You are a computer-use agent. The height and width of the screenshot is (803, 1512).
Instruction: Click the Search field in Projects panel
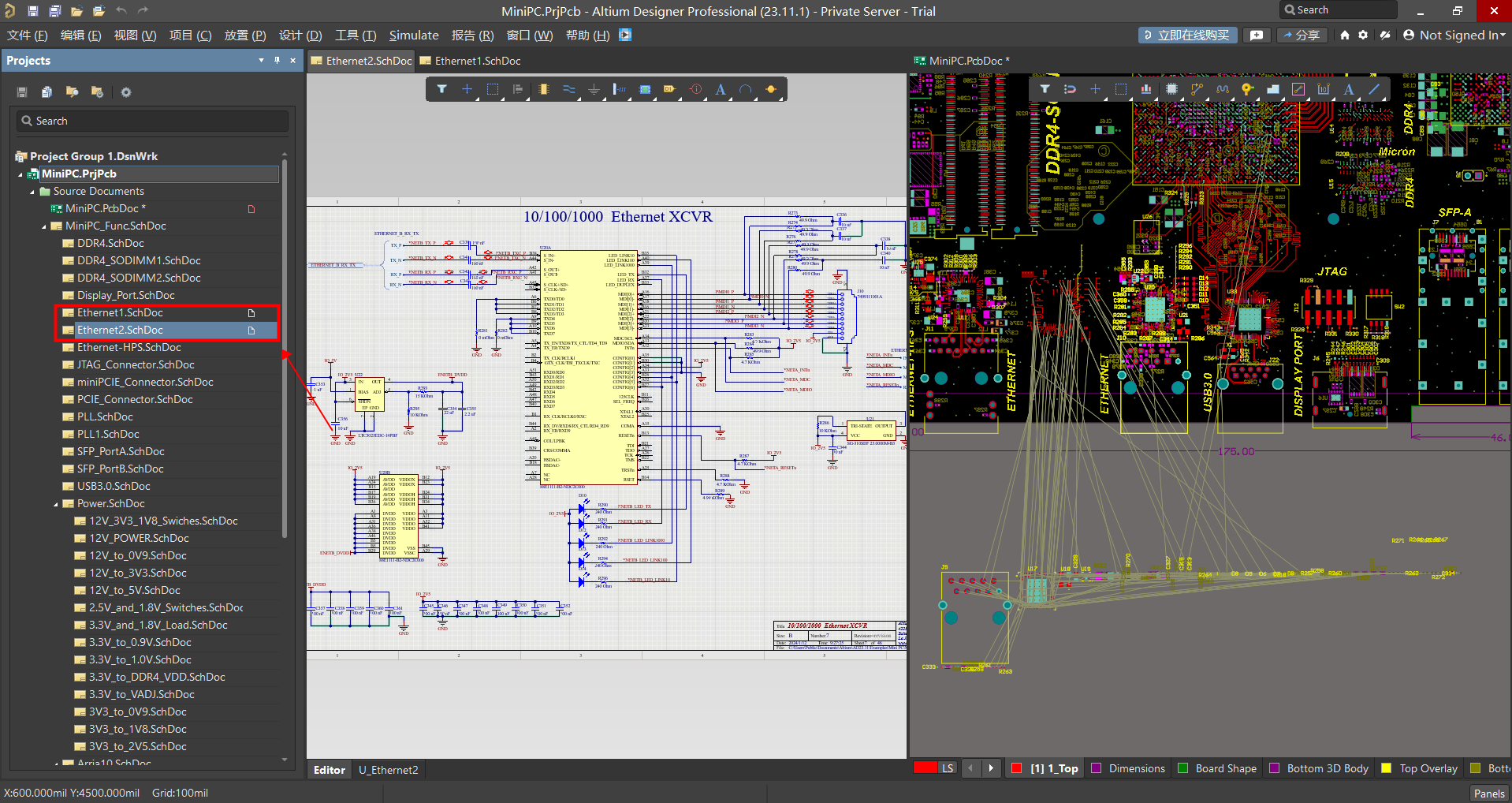point(153,121)
